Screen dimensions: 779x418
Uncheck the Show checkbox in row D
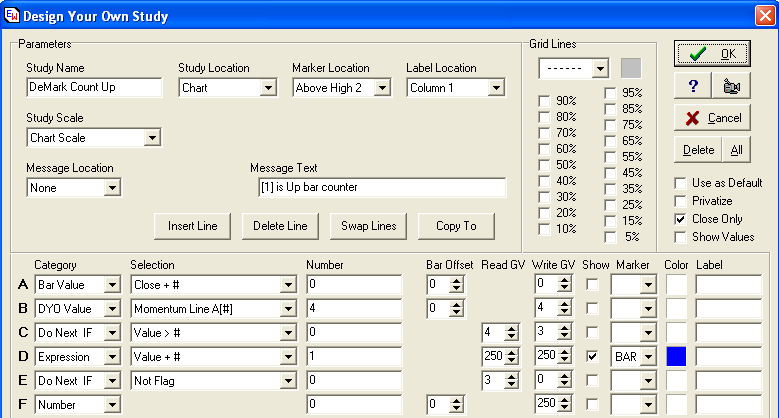593,357
